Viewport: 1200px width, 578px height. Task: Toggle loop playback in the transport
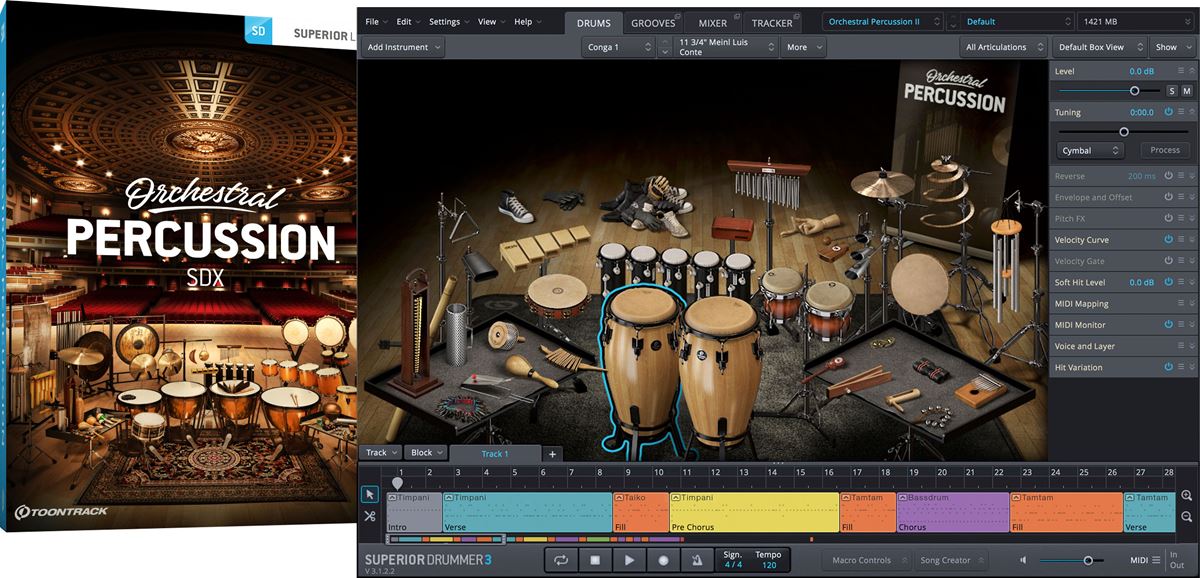[560, 560]
